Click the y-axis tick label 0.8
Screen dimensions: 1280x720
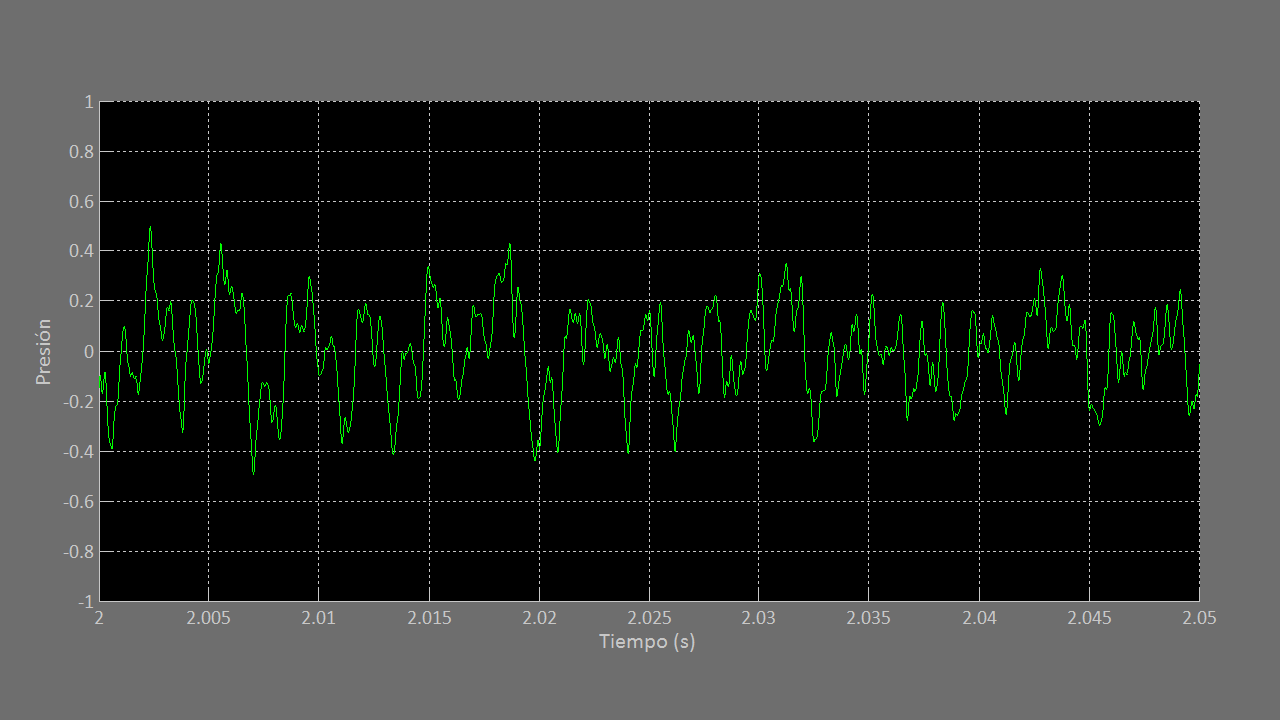(81, 152)
